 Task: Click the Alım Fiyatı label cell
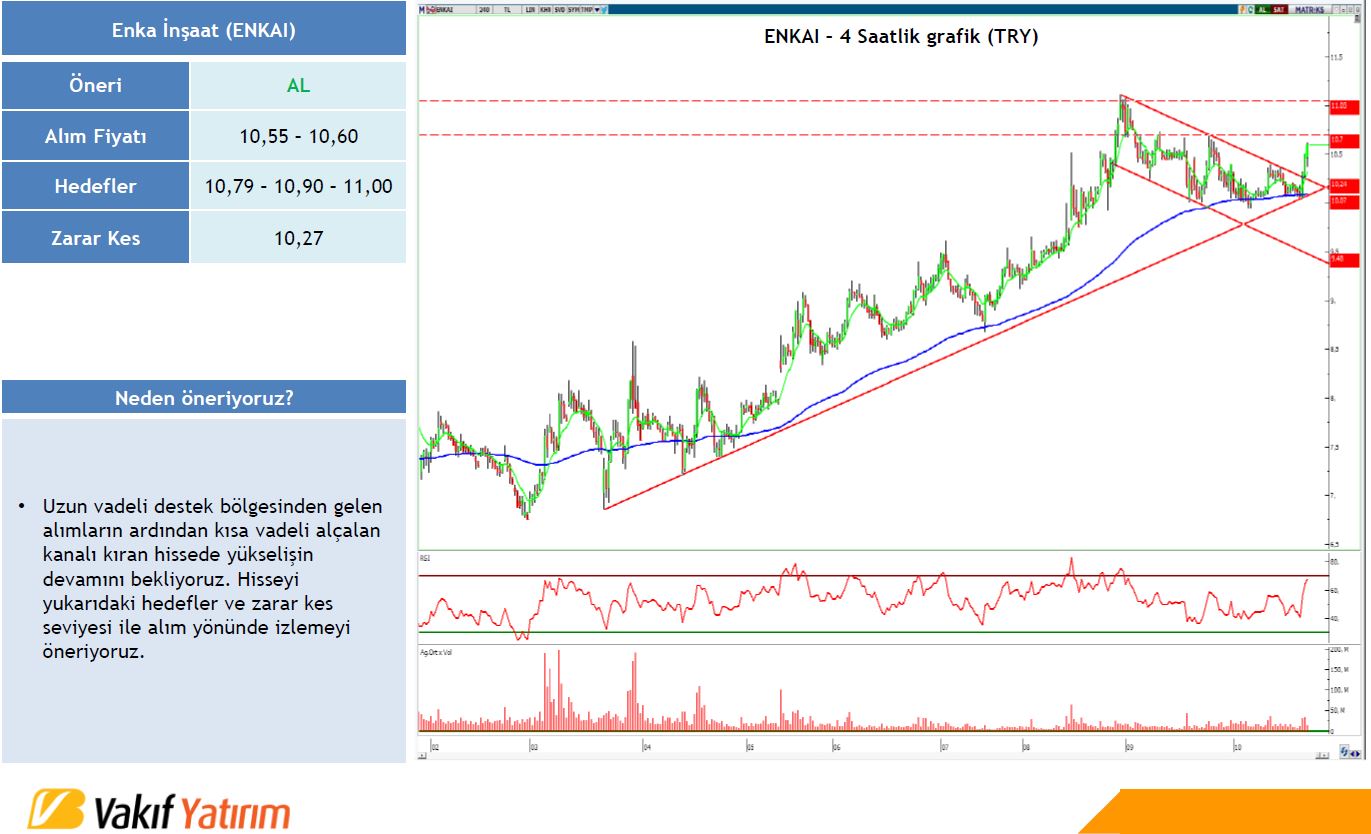tap(95, 136)
